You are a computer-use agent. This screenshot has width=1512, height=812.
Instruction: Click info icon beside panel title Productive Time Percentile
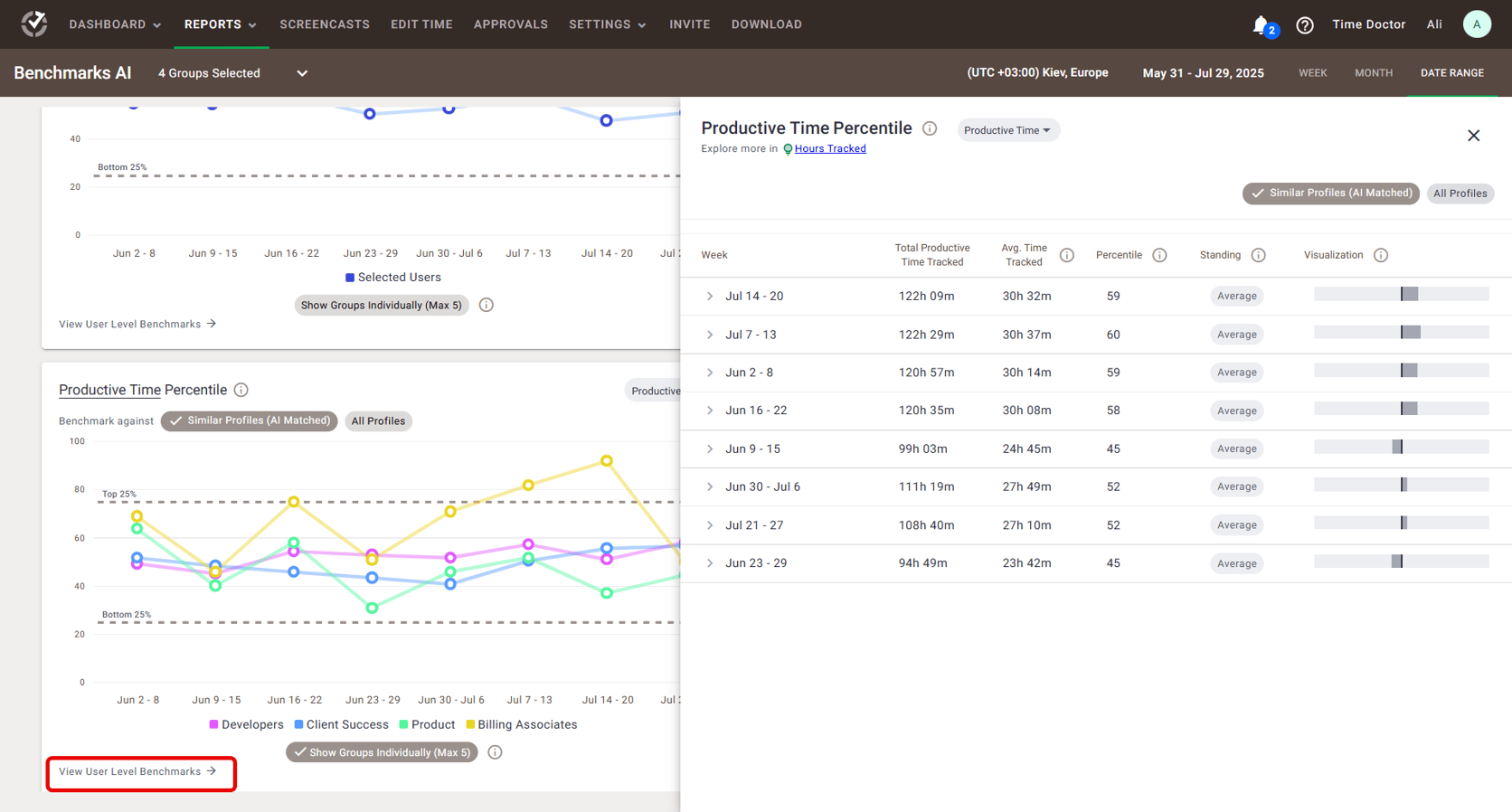pyautogui.click(x=930, y=128)
